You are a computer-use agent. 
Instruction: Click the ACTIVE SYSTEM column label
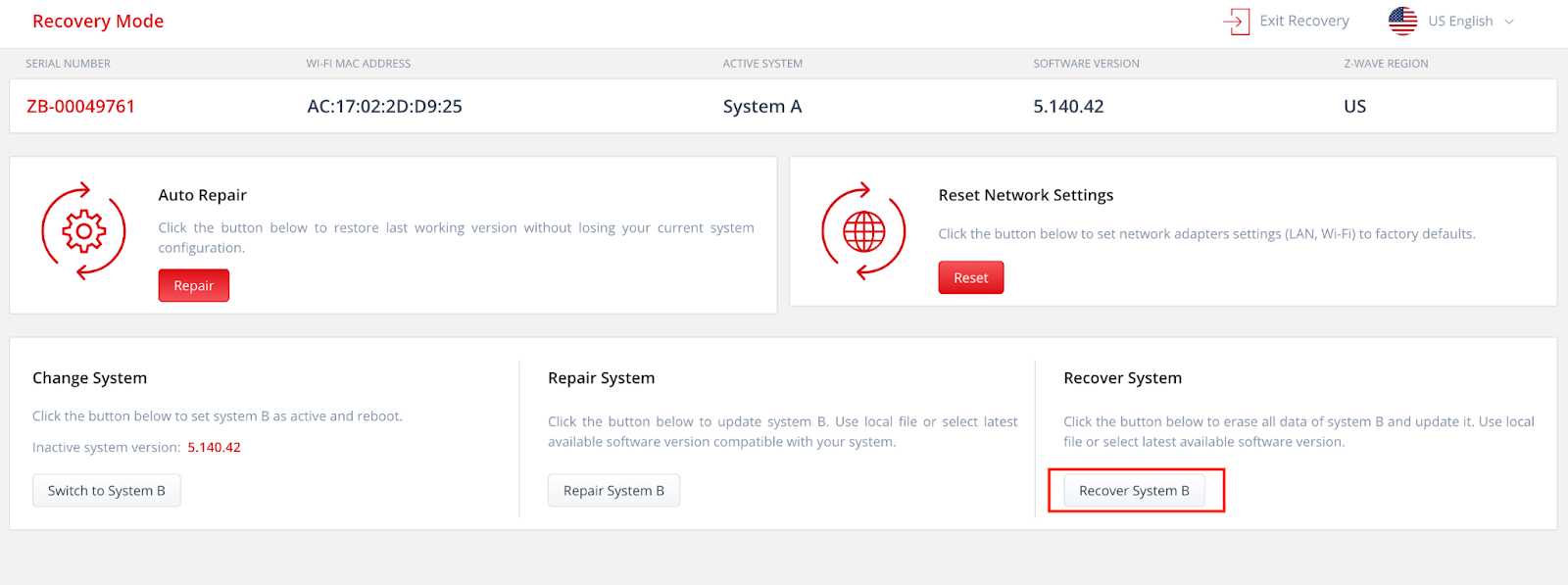(762, 64)
